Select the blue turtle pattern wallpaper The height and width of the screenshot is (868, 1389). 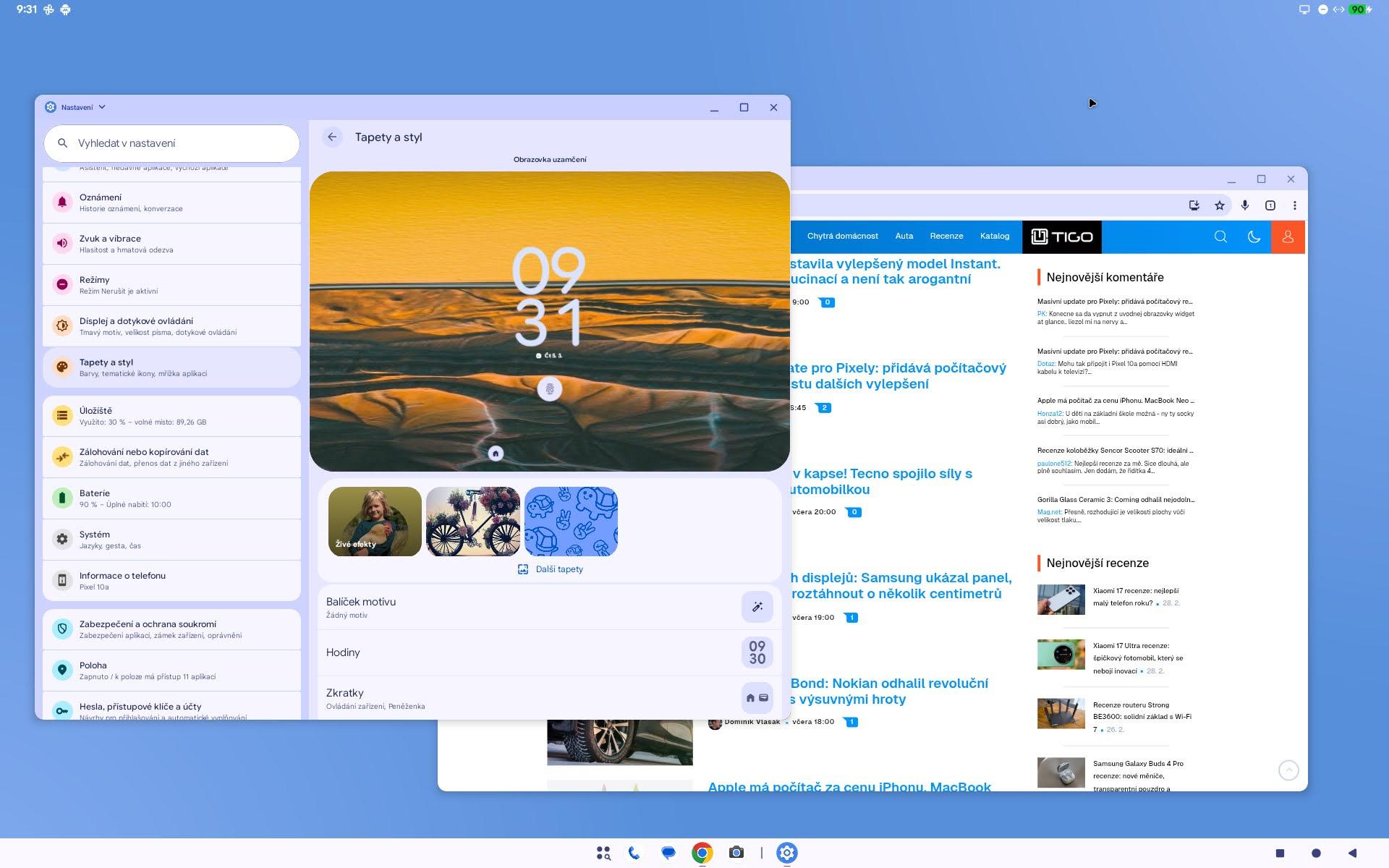(x=571, y=522)
